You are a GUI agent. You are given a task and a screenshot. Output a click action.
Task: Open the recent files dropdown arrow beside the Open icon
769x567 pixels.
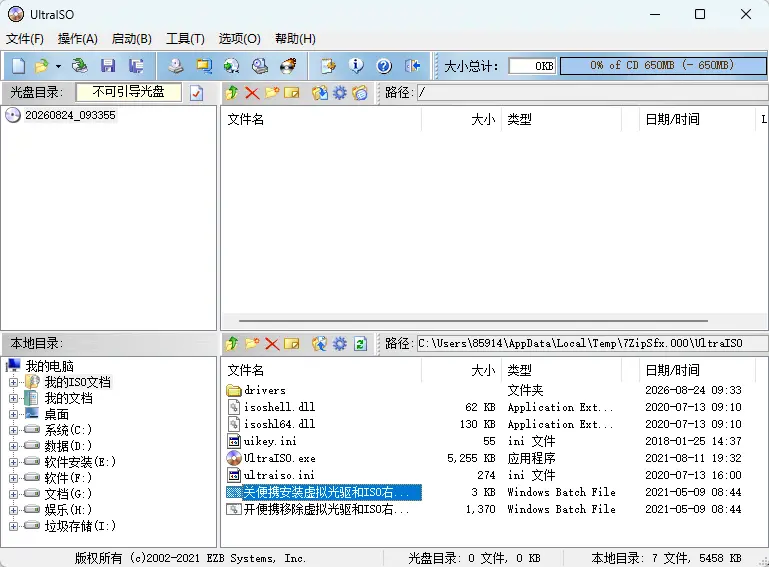tap(58, 66)
